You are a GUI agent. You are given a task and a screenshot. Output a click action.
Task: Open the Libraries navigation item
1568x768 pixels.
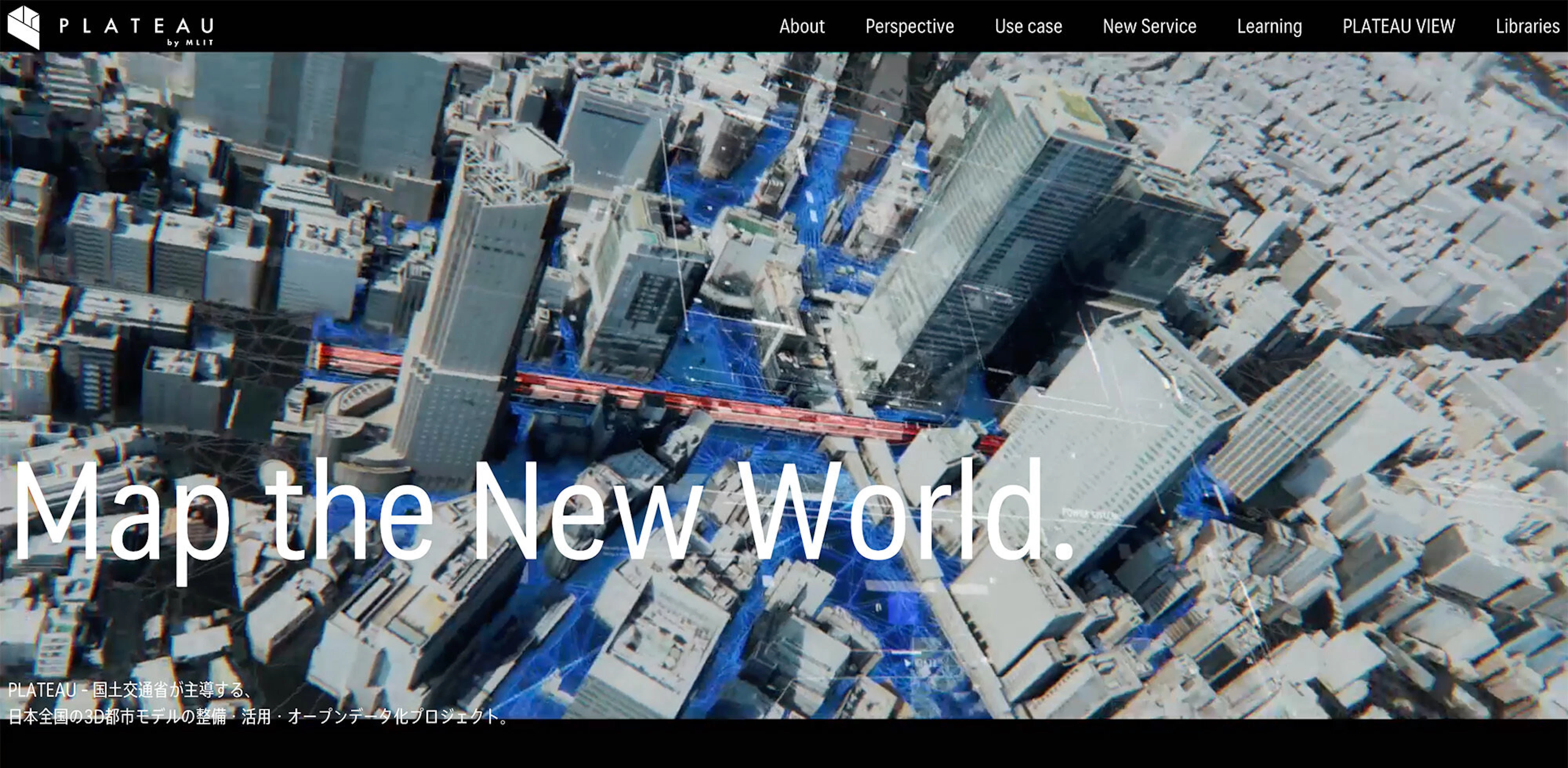pyautogui.click(x=1527, y=26)
